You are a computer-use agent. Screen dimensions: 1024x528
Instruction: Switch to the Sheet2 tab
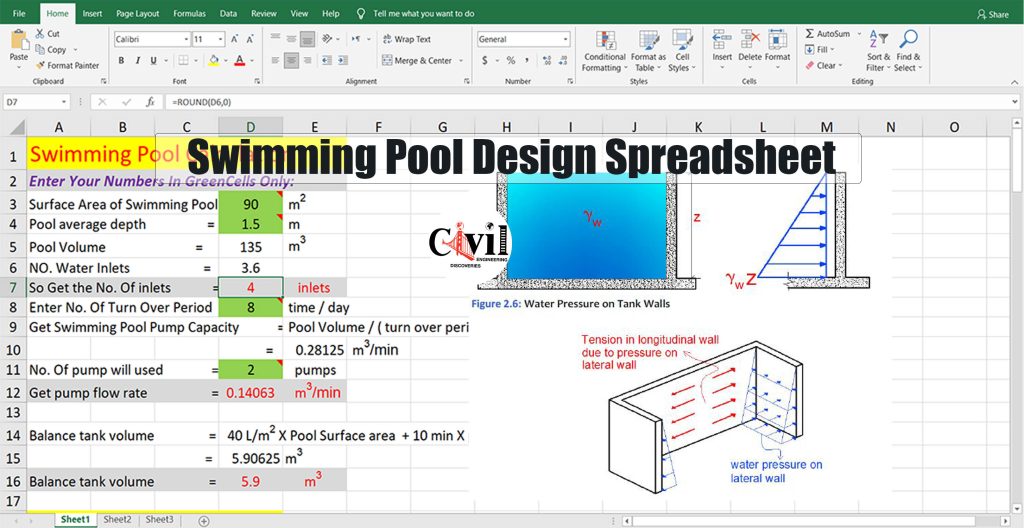[118, 520]
